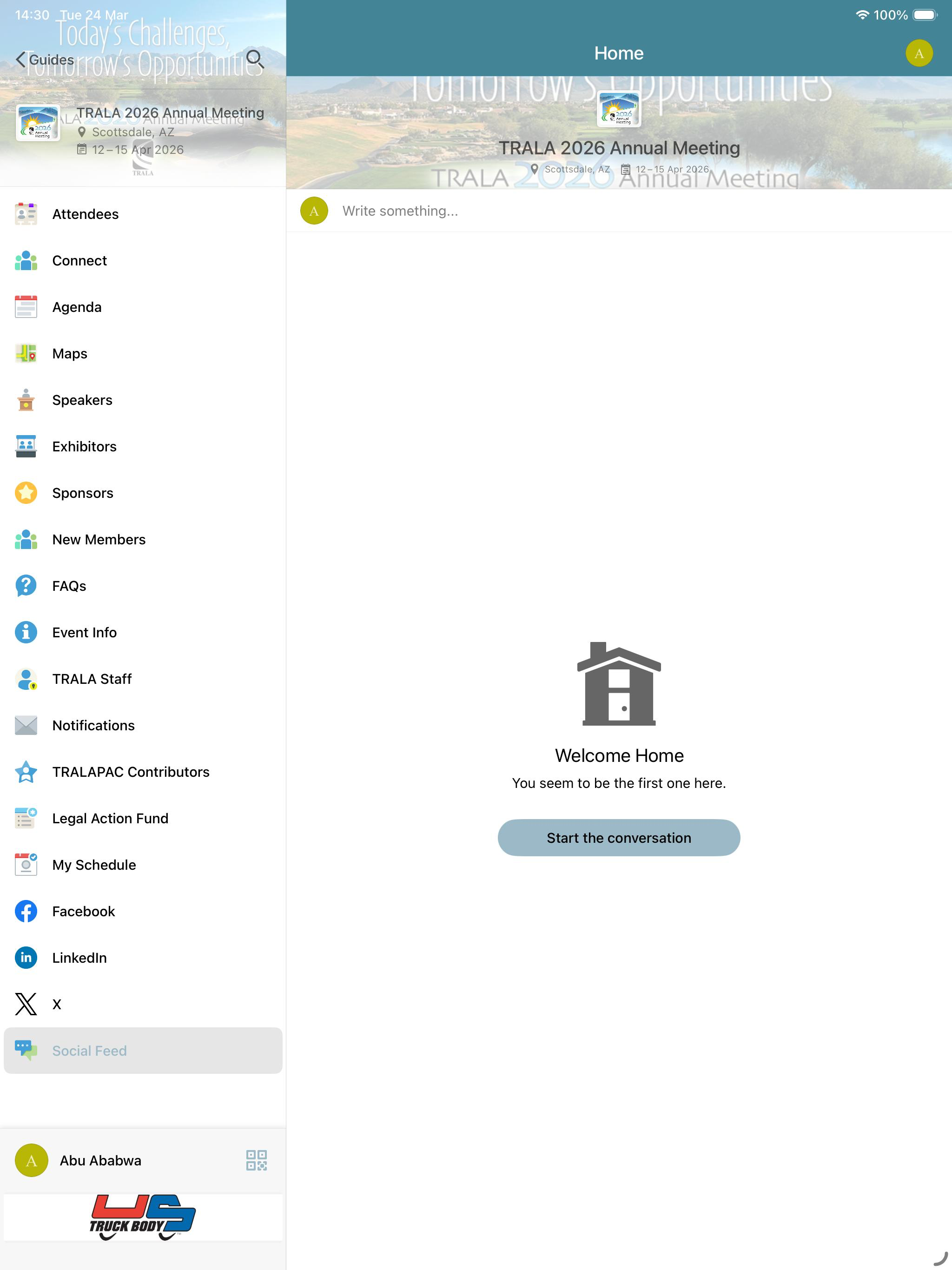This screenshot has width=952, height=1270.
Task: Tap the New Members icon
Action: tap(26, 540)
